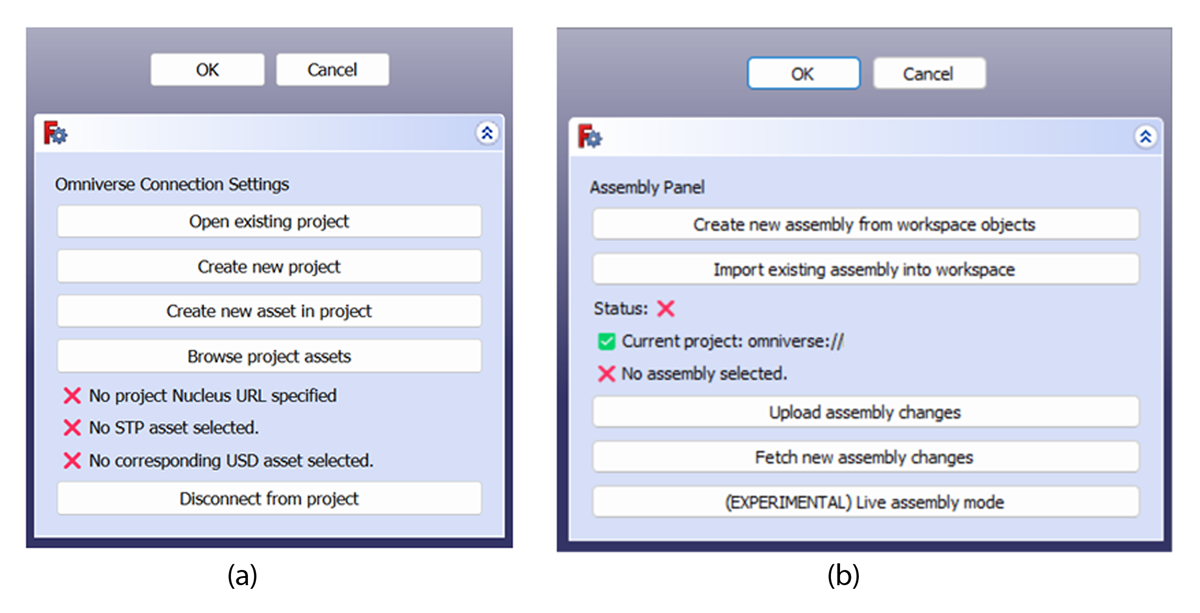Screen dimensions: 1200x613
Task: Click red X beside No corresponding USD asset
Action: [x=72, y=461]
